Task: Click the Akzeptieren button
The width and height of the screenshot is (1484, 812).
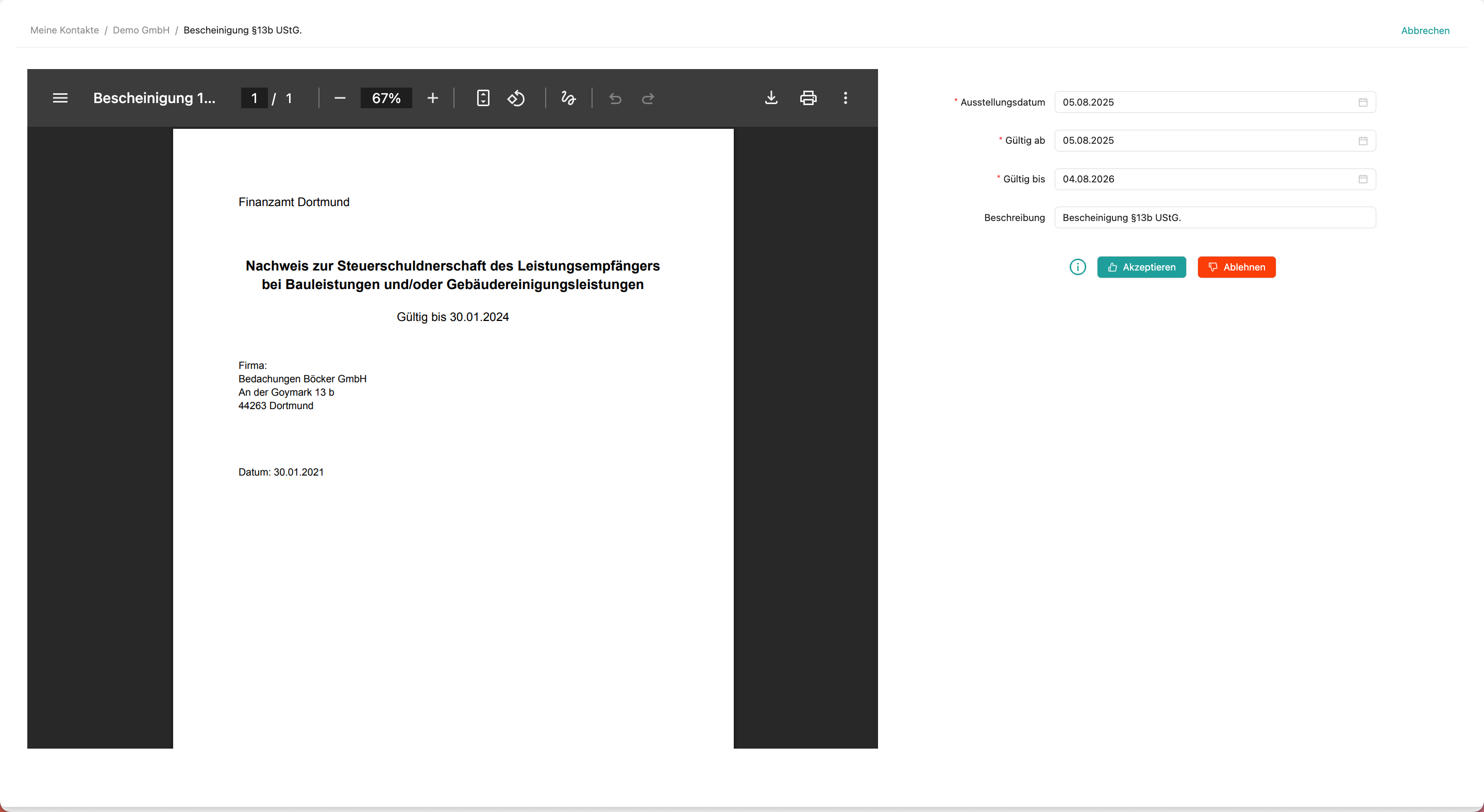Action: pyautogui.click(x=1141, y=267)
